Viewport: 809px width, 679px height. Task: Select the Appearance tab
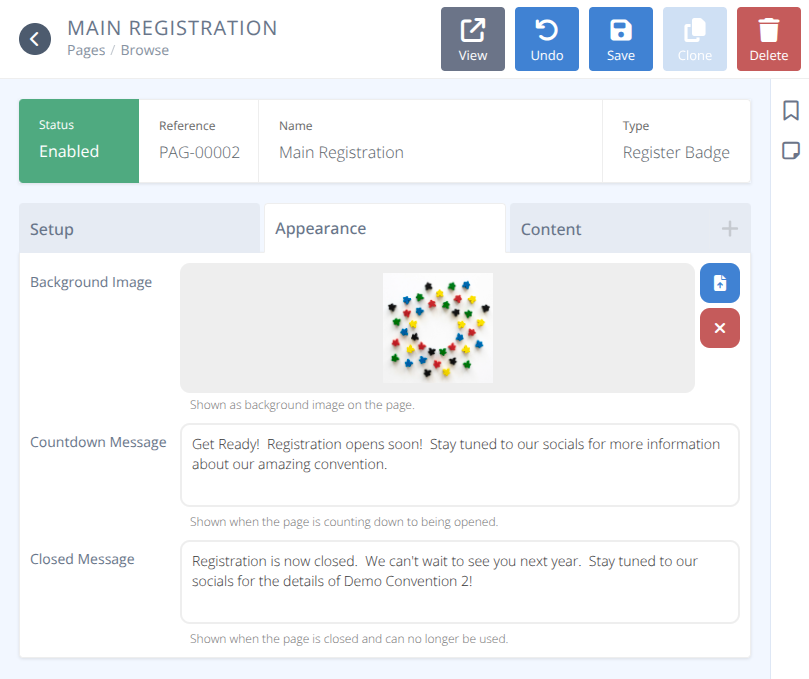point(320,228)
